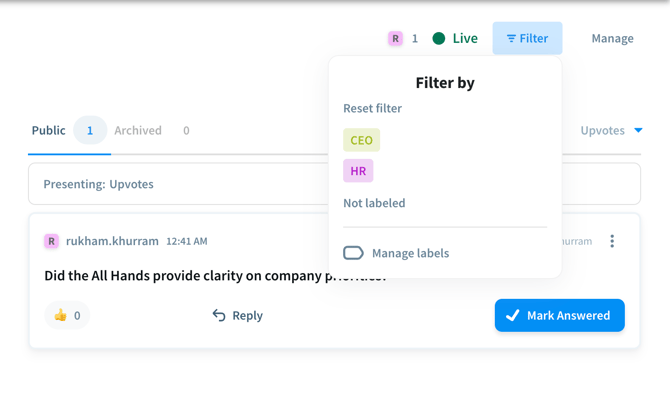
Task: Click the participant R badge in header
Action: pyautogui.click(x=395, y=38)
